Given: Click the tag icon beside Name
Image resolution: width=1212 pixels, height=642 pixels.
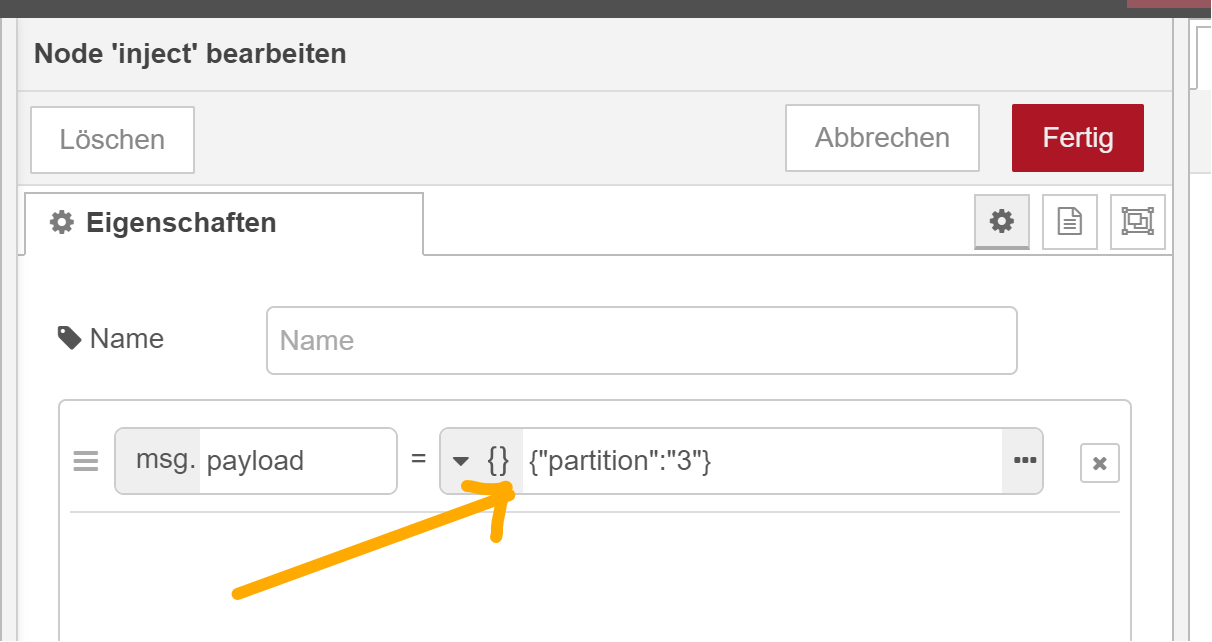Looking at the screenshot, I should [x=69, y=339].
